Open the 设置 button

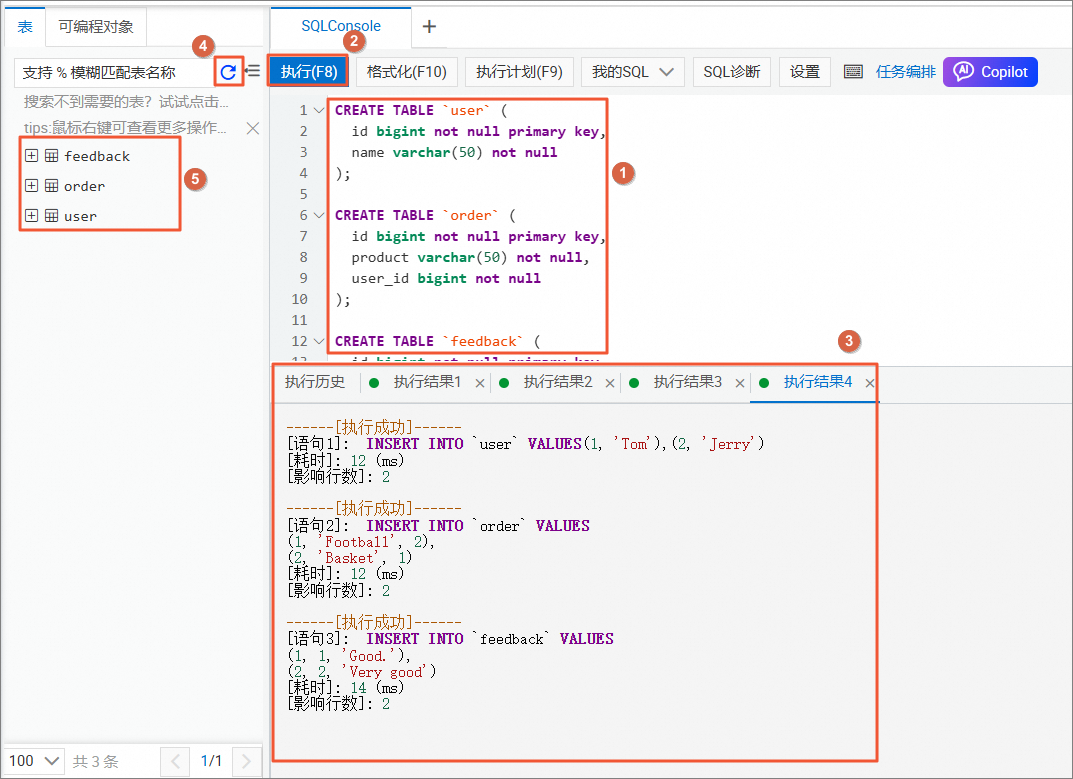805,72
